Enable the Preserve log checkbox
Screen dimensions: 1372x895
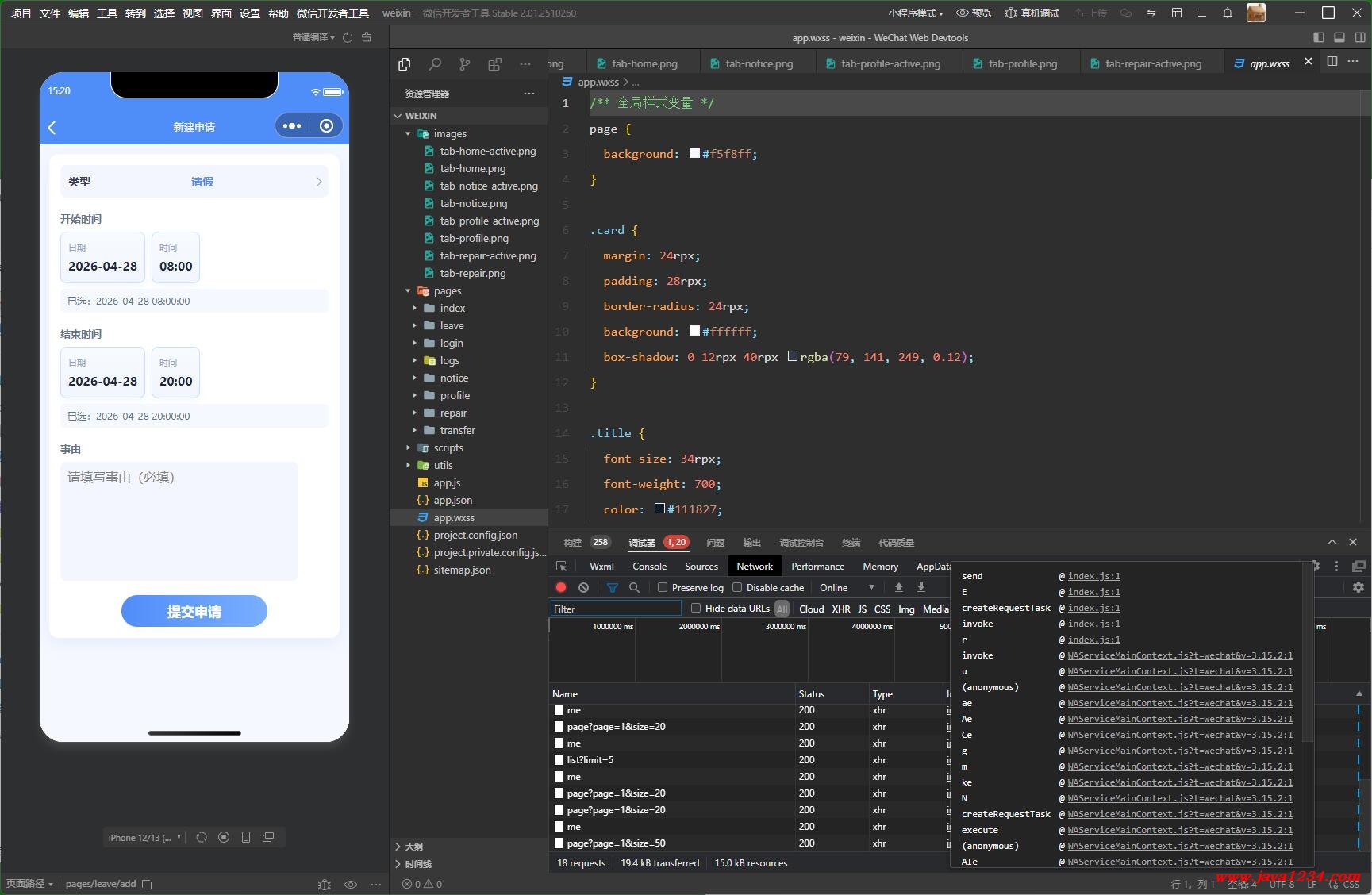[x=663, y=588]
